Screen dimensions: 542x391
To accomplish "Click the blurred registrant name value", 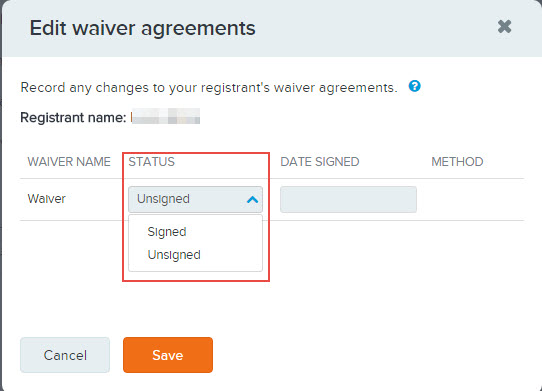I will (x=165, y=116).
